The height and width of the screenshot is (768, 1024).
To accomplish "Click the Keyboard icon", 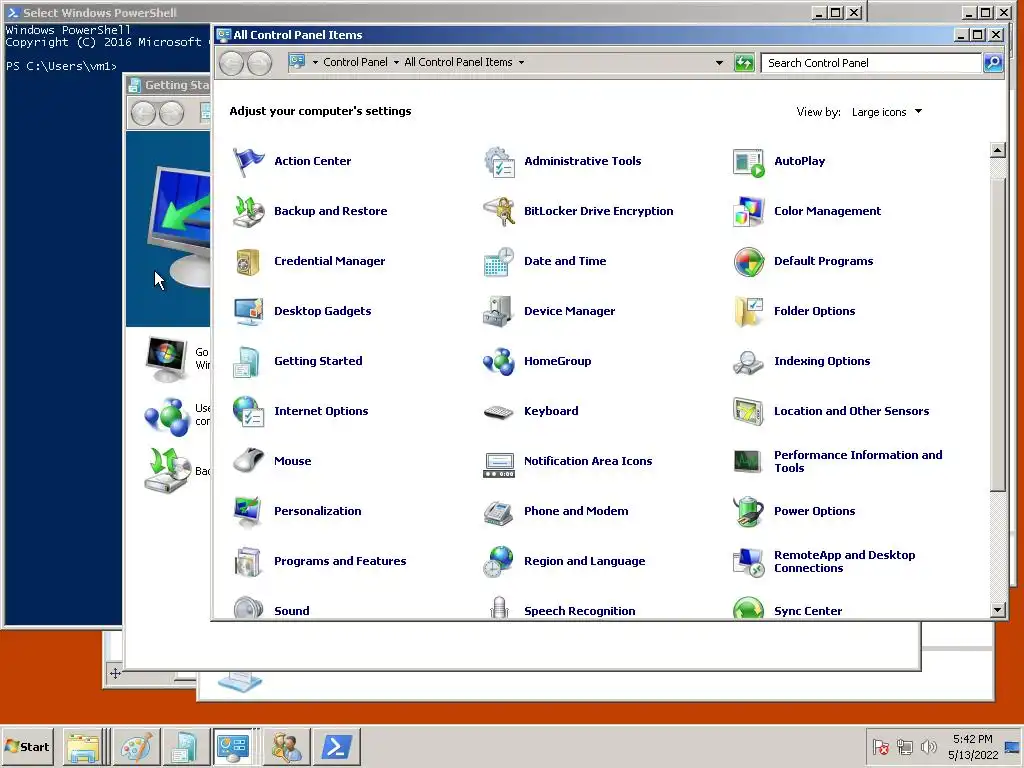I will tap(499, 411).
